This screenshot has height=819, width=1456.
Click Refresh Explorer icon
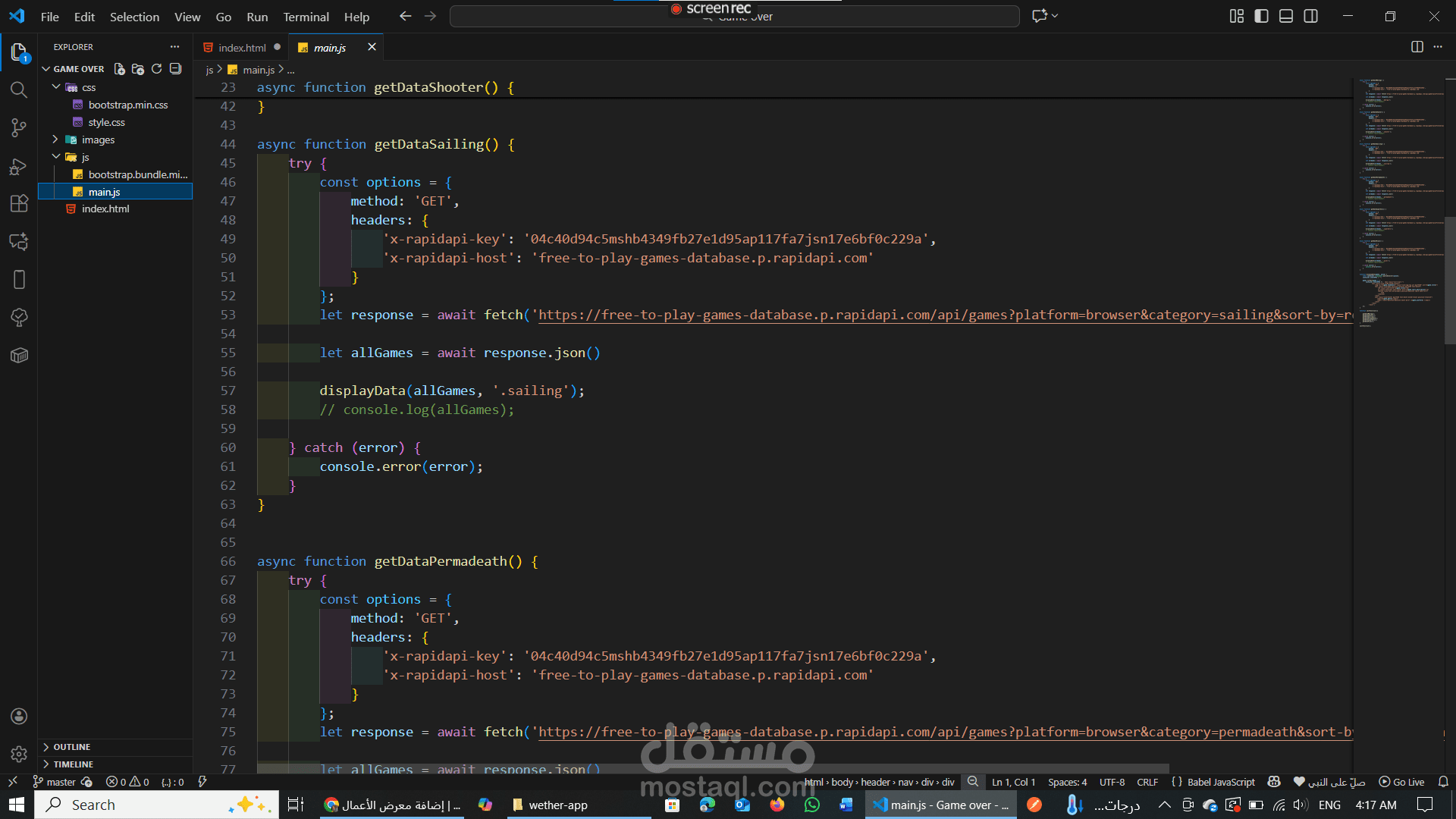click(x=157, y=69)
